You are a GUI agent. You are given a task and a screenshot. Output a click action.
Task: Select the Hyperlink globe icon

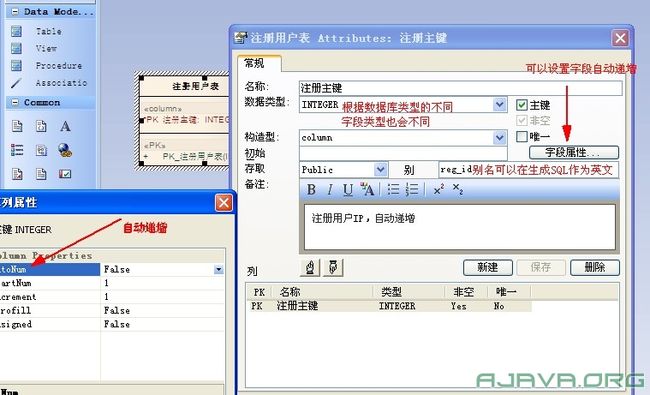65,150
